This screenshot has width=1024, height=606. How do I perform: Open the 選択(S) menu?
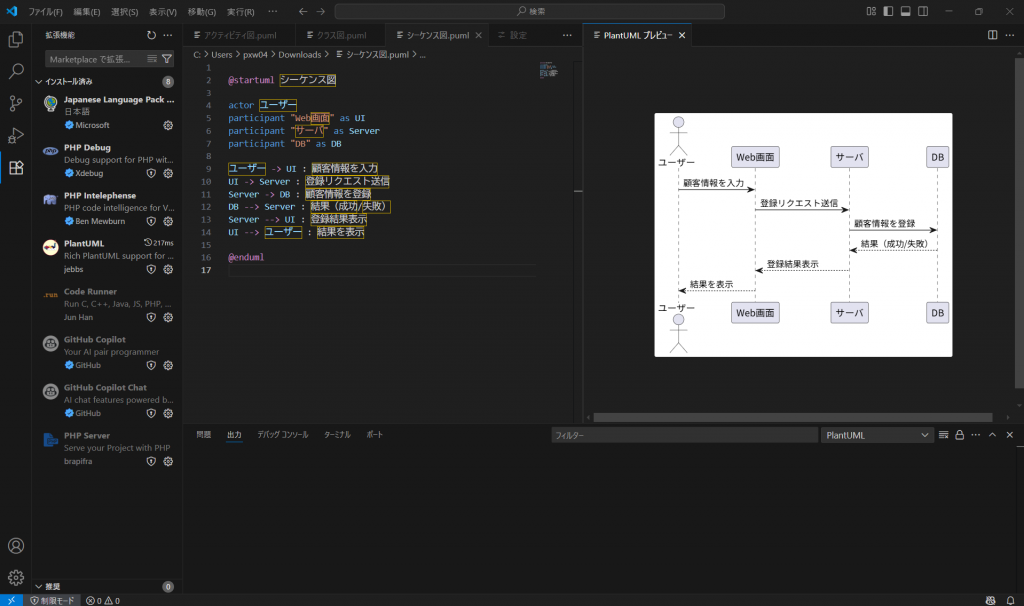(x=125, y=12)
